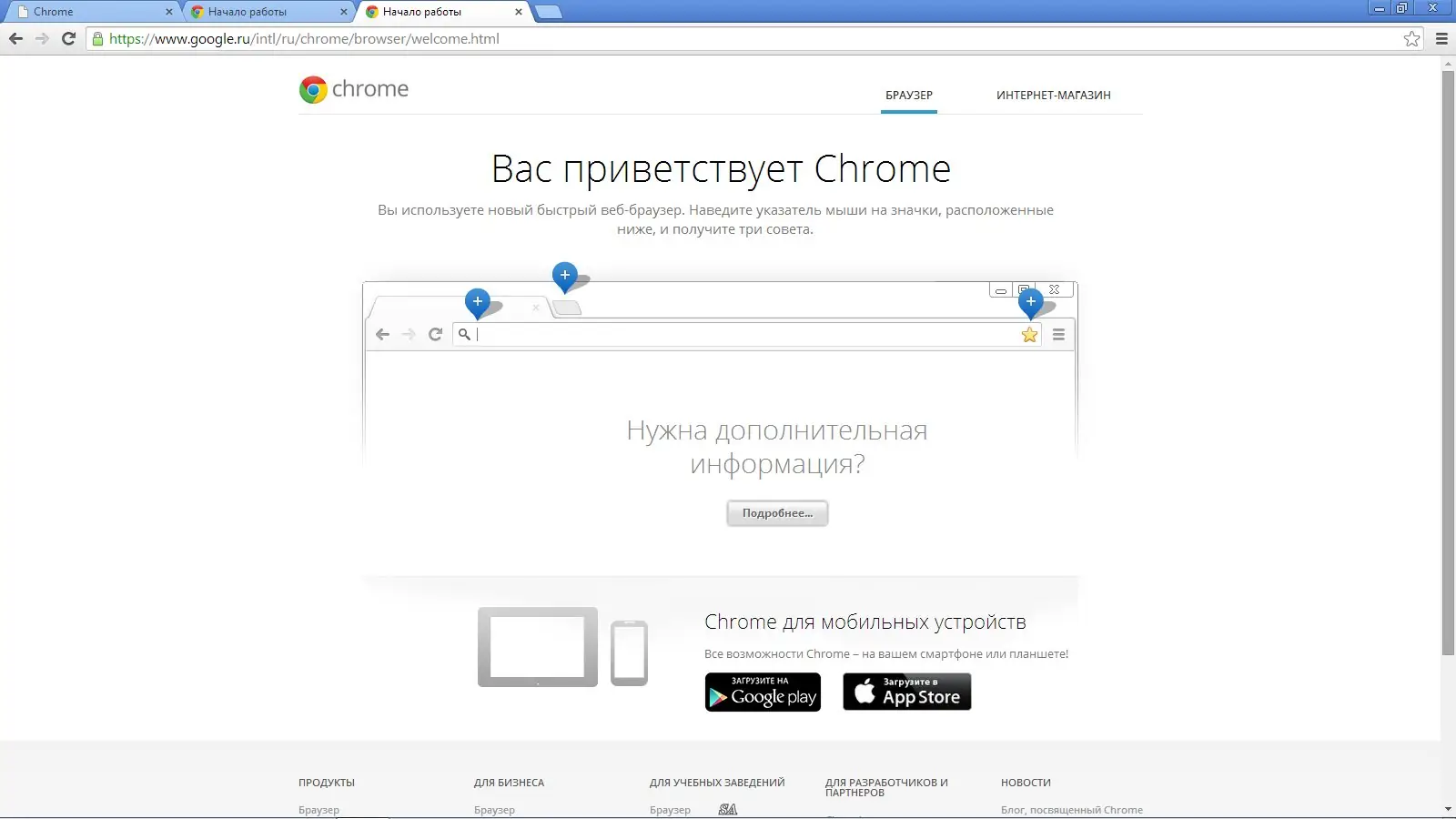Click the ПРОДУКТЫ footer heading
This screenshot has width=1456, height=819.
point(327,783)
